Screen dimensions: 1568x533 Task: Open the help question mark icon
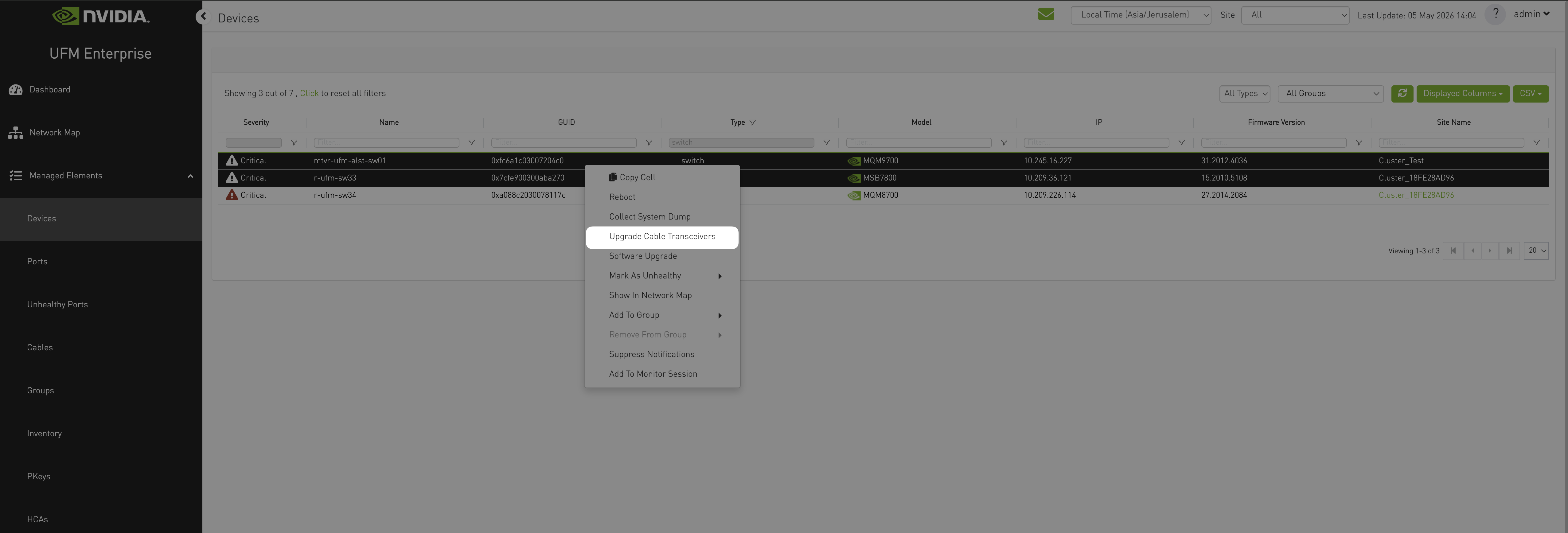point(1495,14)
